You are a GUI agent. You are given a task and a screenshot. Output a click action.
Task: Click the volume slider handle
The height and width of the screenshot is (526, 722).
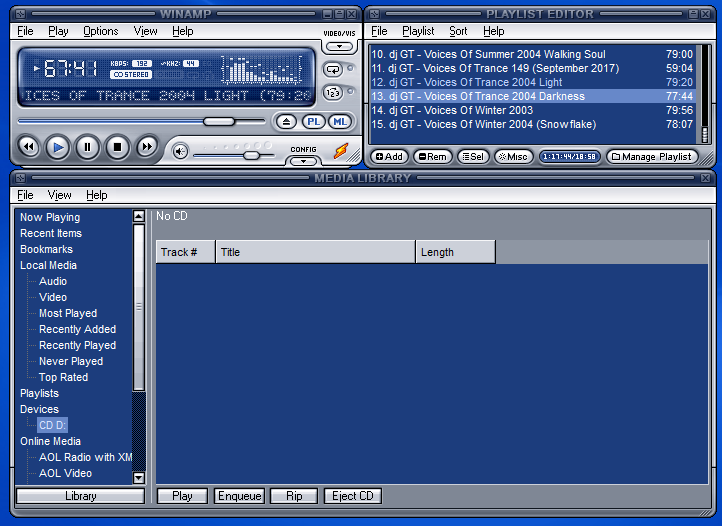point(251,156)
